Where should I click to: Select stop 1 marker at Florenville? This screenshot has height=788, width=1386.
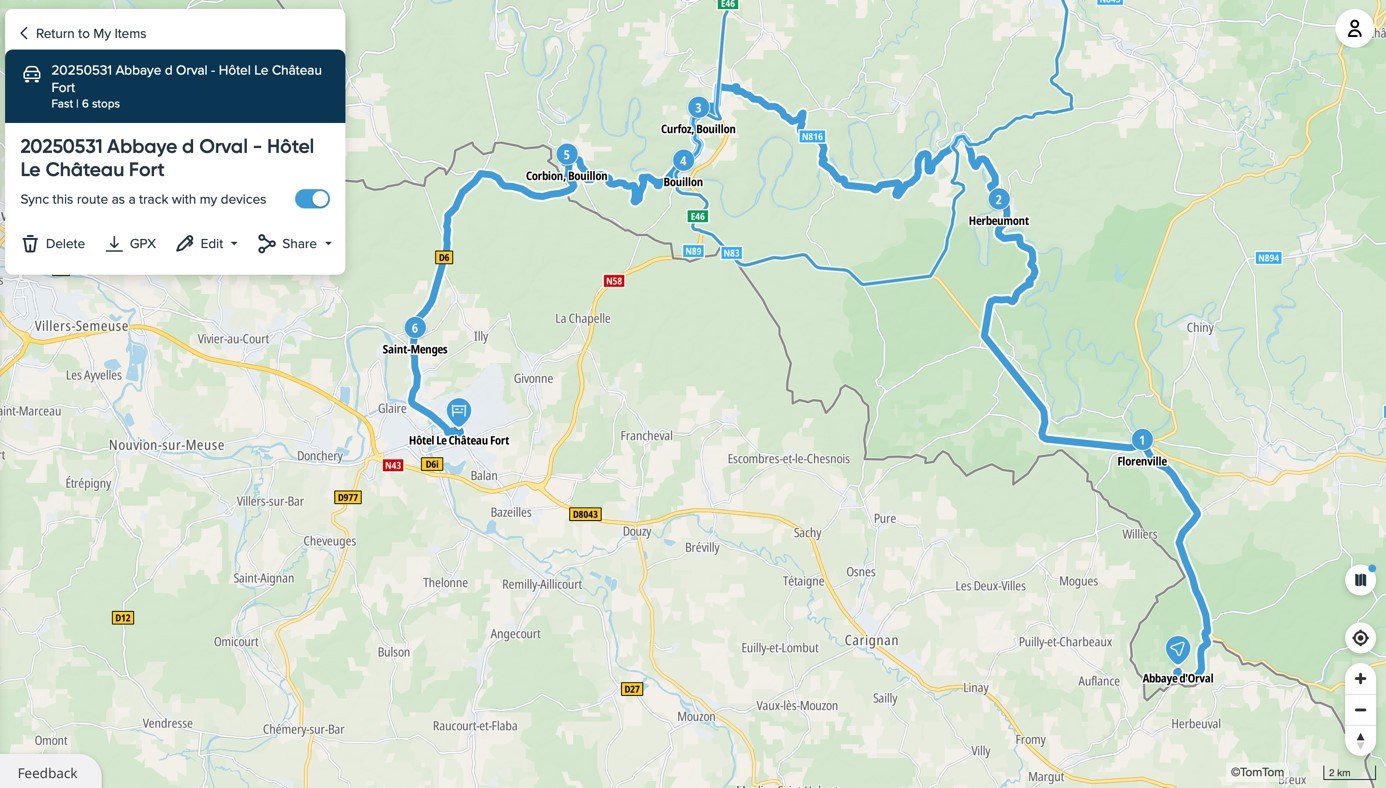click(x=1142, y=440)
